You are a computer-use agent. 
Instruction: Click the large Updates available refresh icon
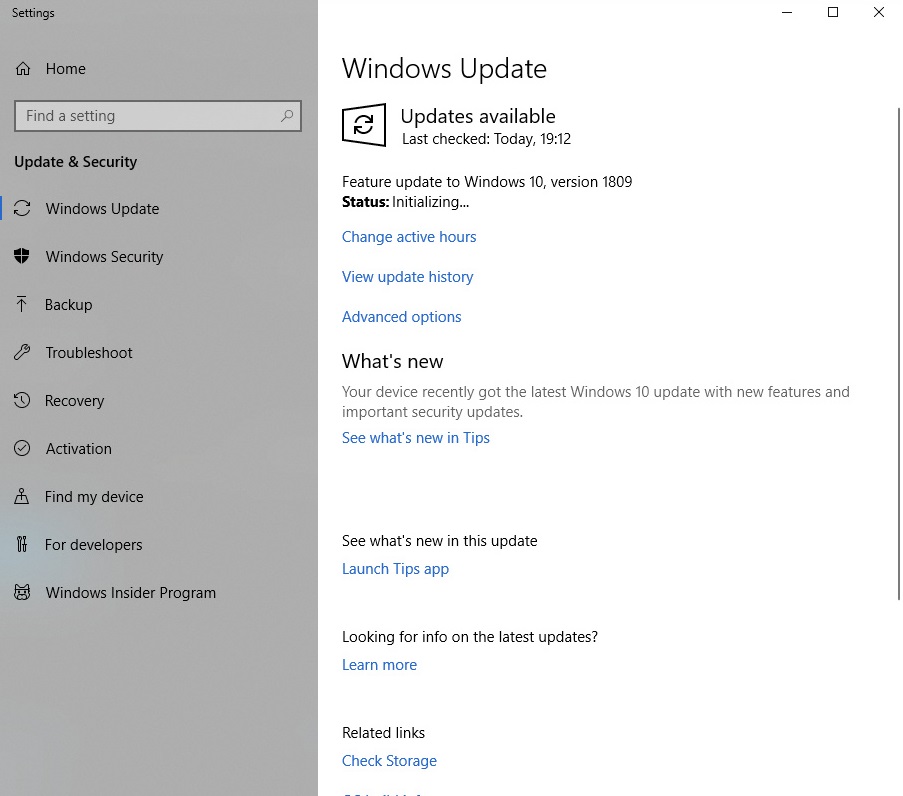pos(364,125)
